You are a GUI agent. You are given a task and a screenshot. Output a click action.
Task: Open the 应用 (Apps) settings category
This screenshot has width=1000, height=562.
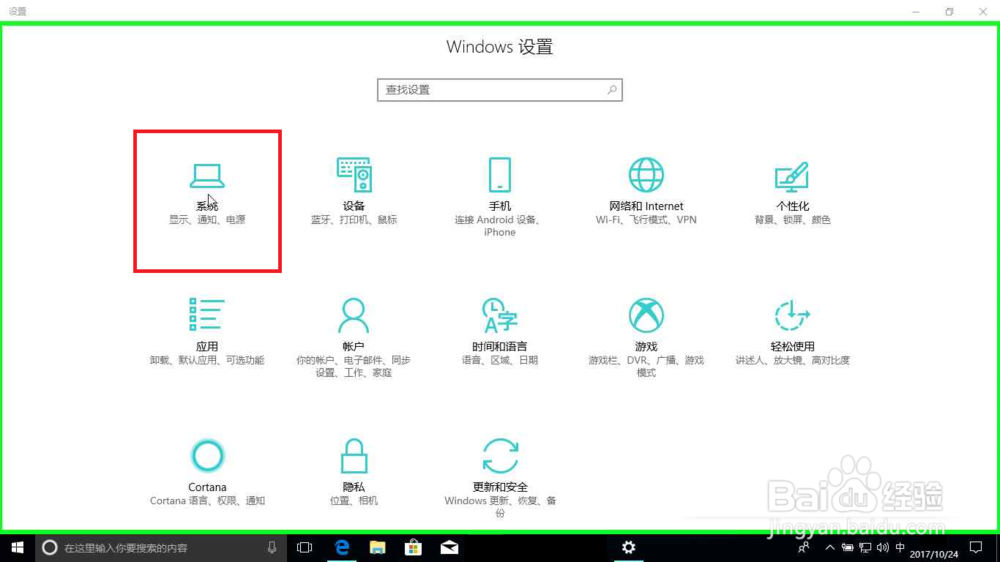point(207,332)
